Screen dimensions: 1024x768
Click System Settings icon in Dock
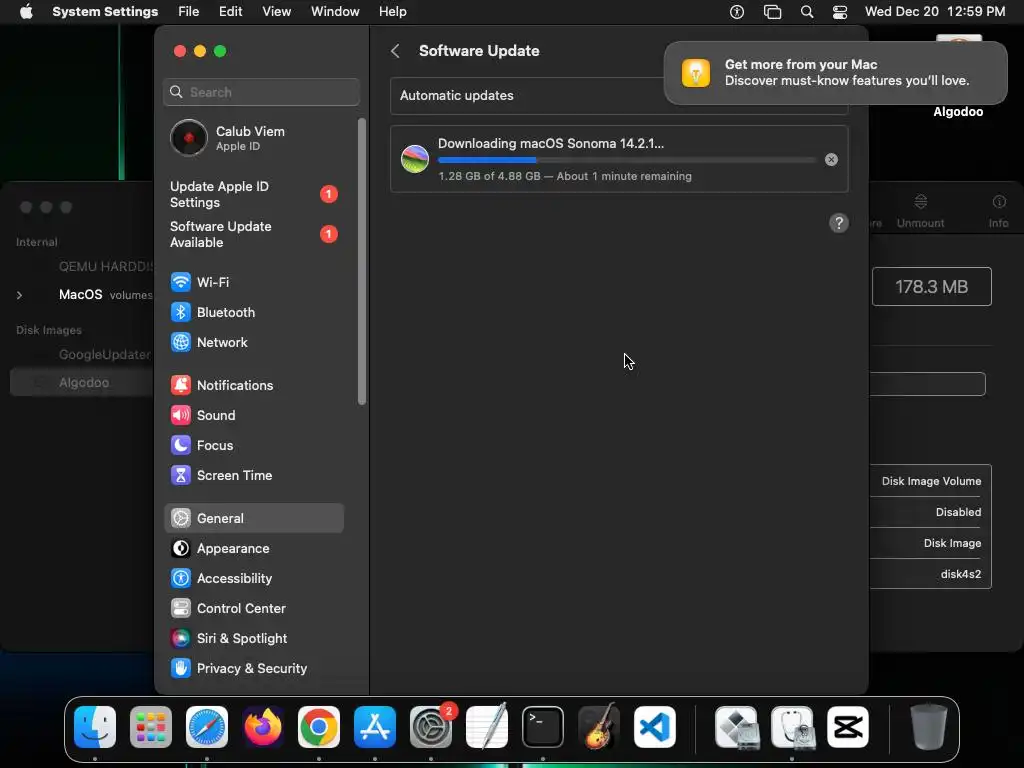pyautogui.click(x=431, y=727)
